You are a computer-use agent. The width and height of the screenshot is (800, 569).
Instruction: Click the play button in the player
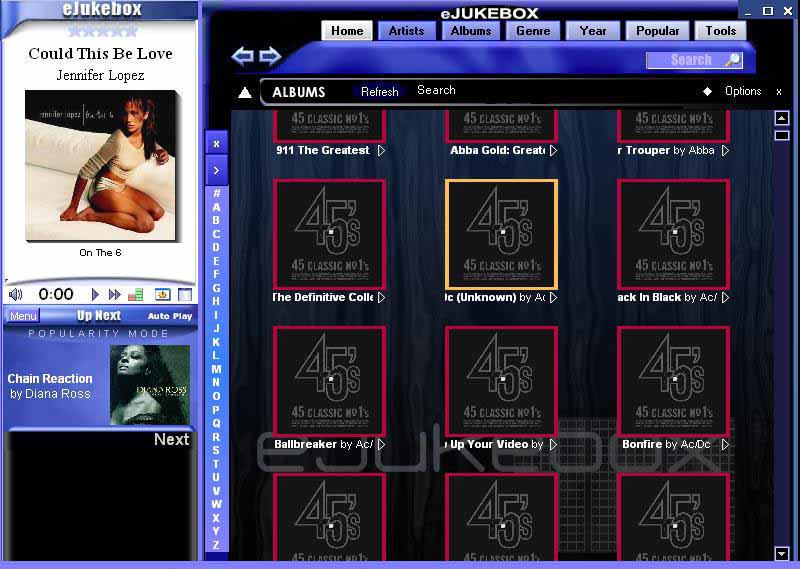94,294
